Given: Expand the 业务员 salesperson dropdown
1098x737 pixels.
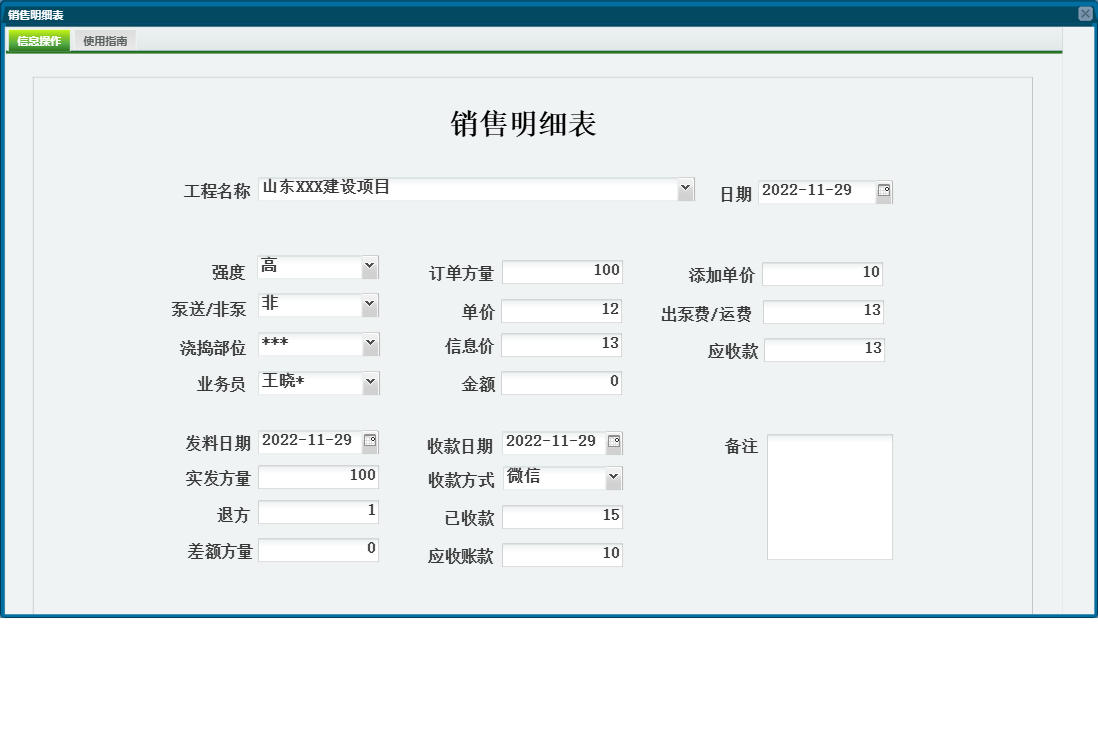Looking at the screenshot, I should tap(369, 381).
